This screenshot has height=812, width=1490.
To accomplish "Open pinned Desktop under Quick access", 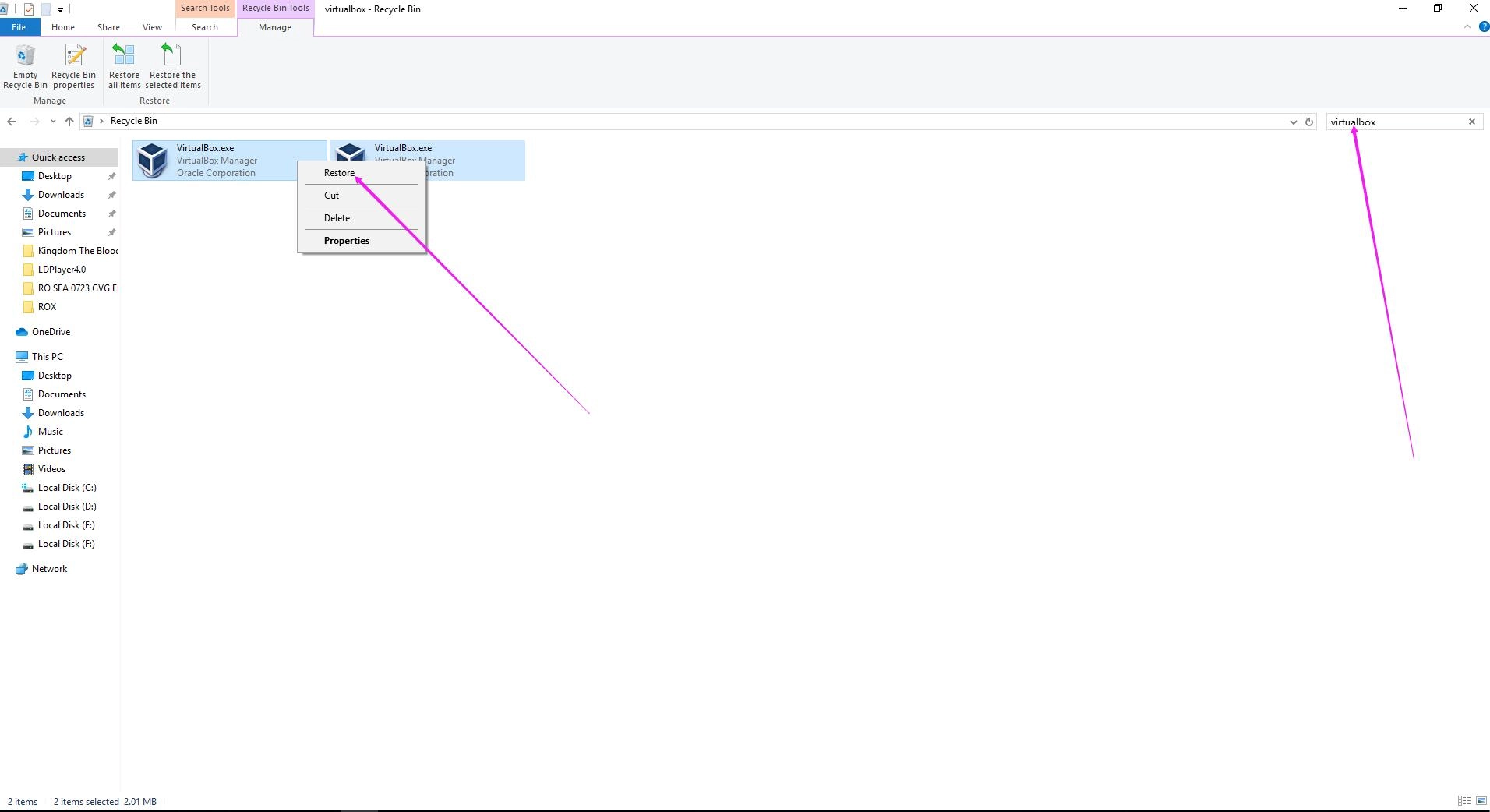I will pos(55,176).
